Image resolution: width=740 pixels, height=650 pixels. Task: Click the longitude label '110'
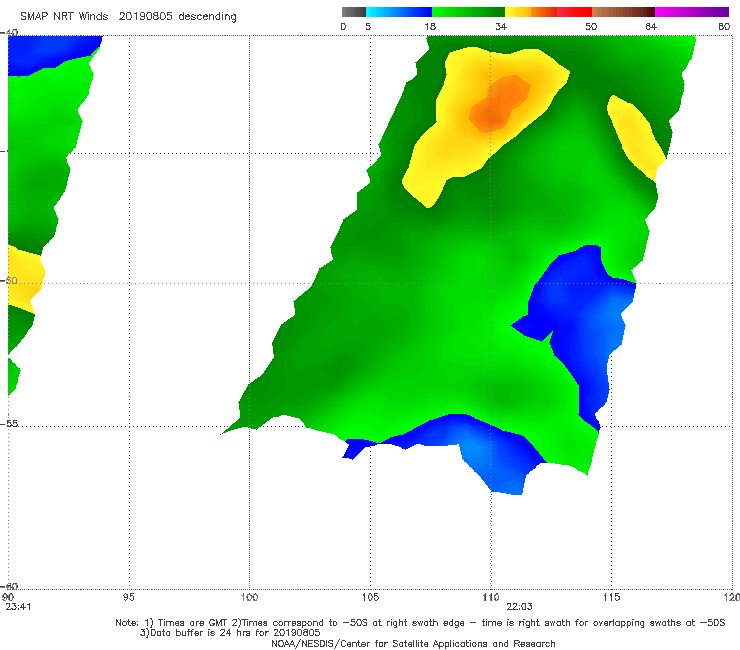[x=491, y=597]
